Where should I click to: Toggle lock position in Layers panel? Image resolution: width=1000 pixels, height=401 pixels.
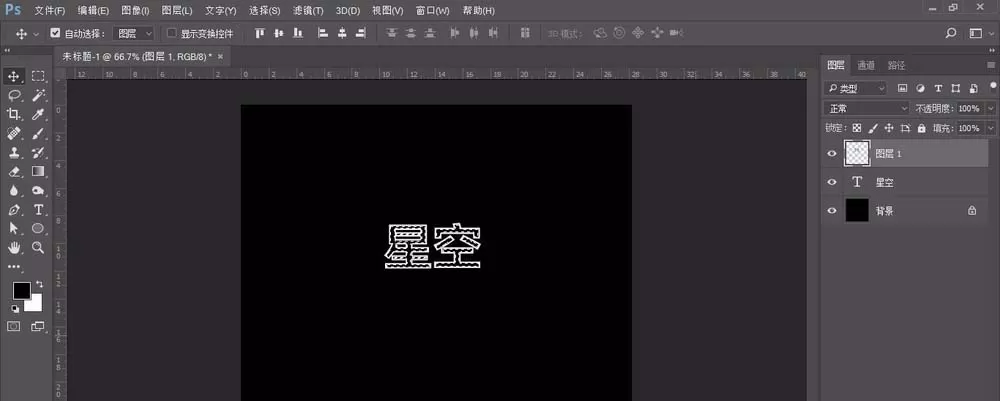[x=889, y=128]
